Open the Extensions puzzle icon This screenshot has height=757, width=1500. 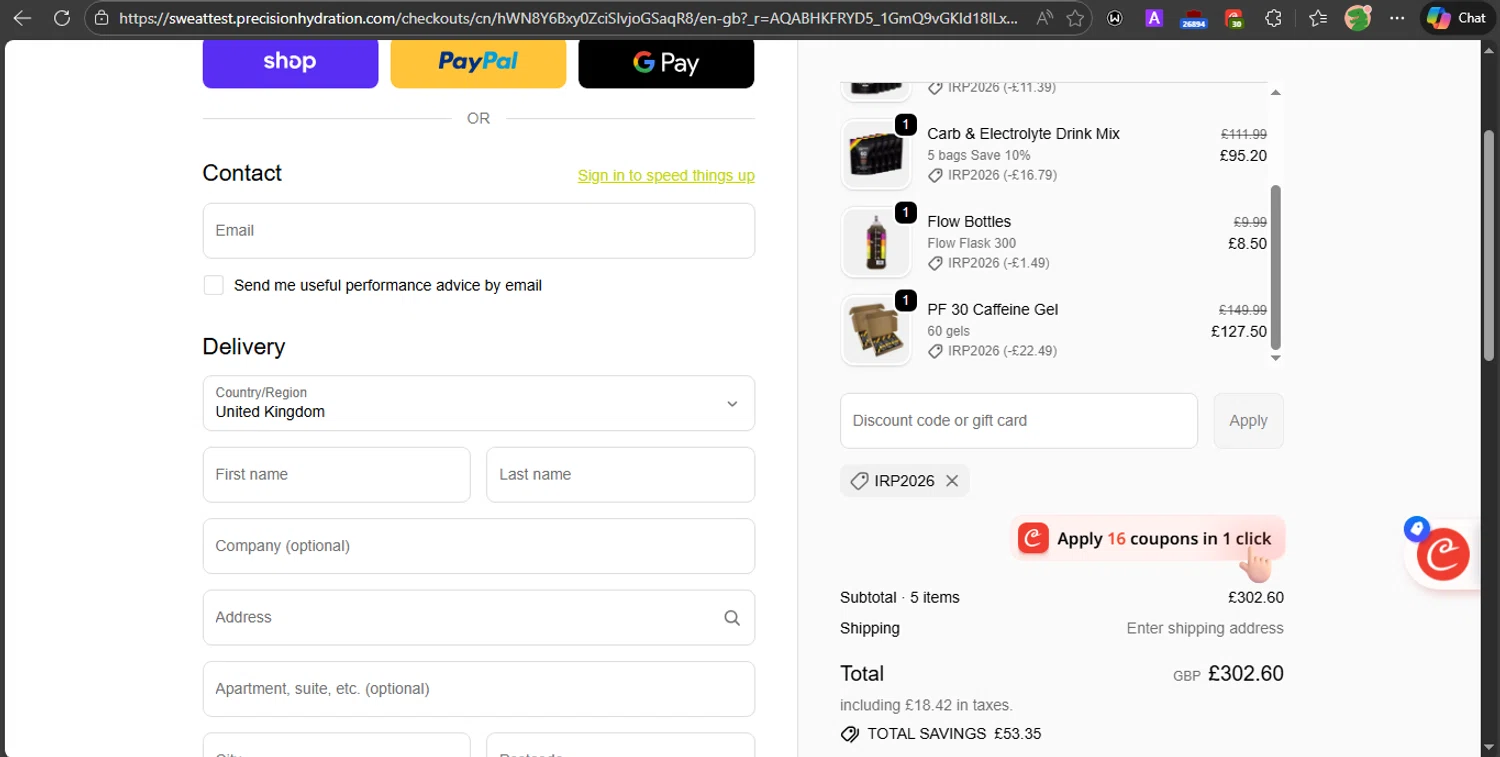click(x=1273, y=18)
